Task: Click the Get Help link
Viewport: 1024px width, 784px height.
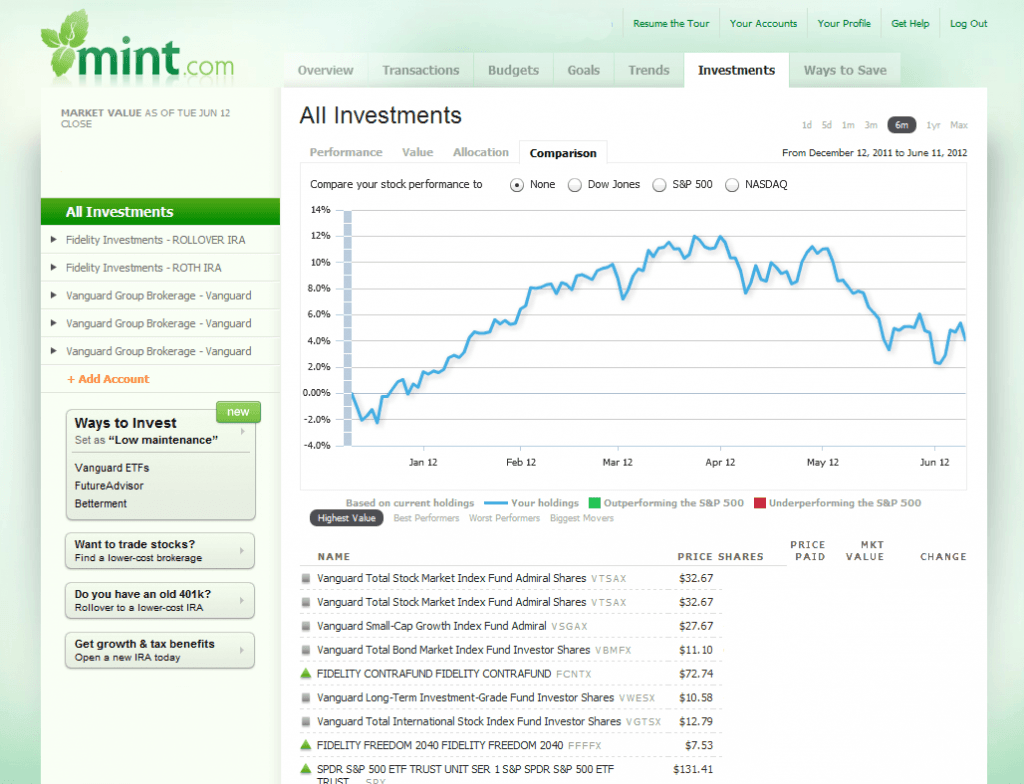Action: [x=910, y=24]
